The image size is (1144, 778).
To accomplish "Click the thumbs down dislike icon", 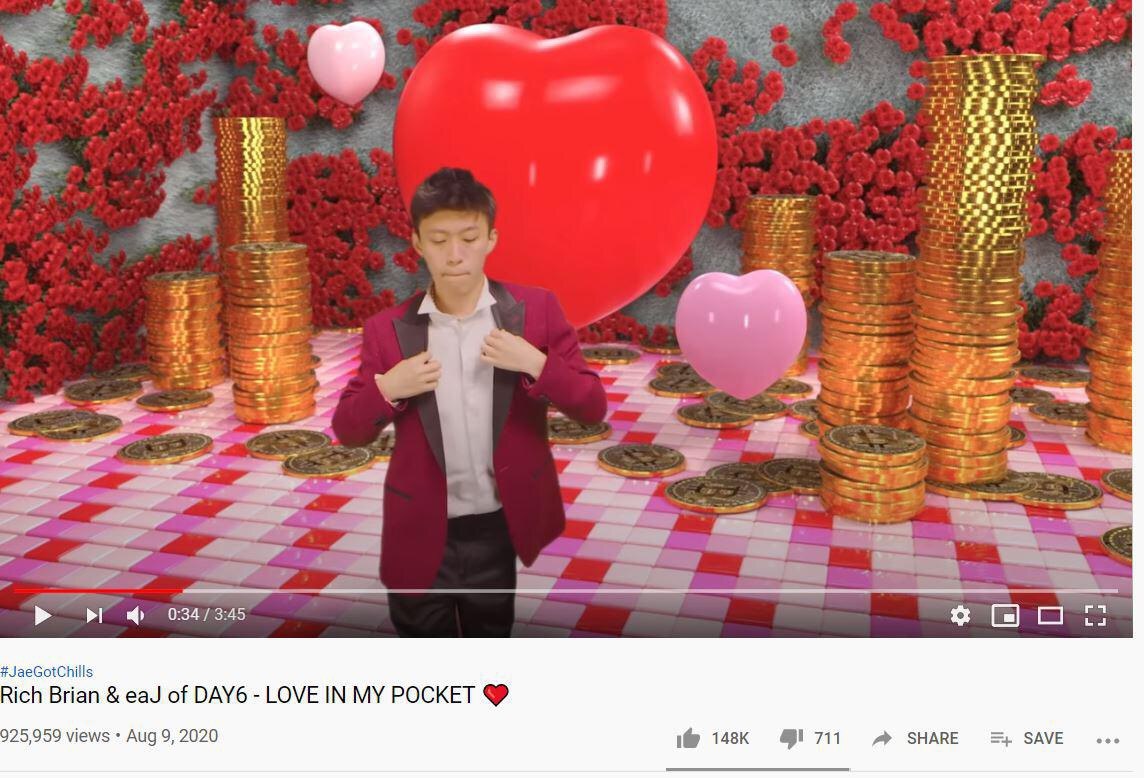I will click(791, 739).
